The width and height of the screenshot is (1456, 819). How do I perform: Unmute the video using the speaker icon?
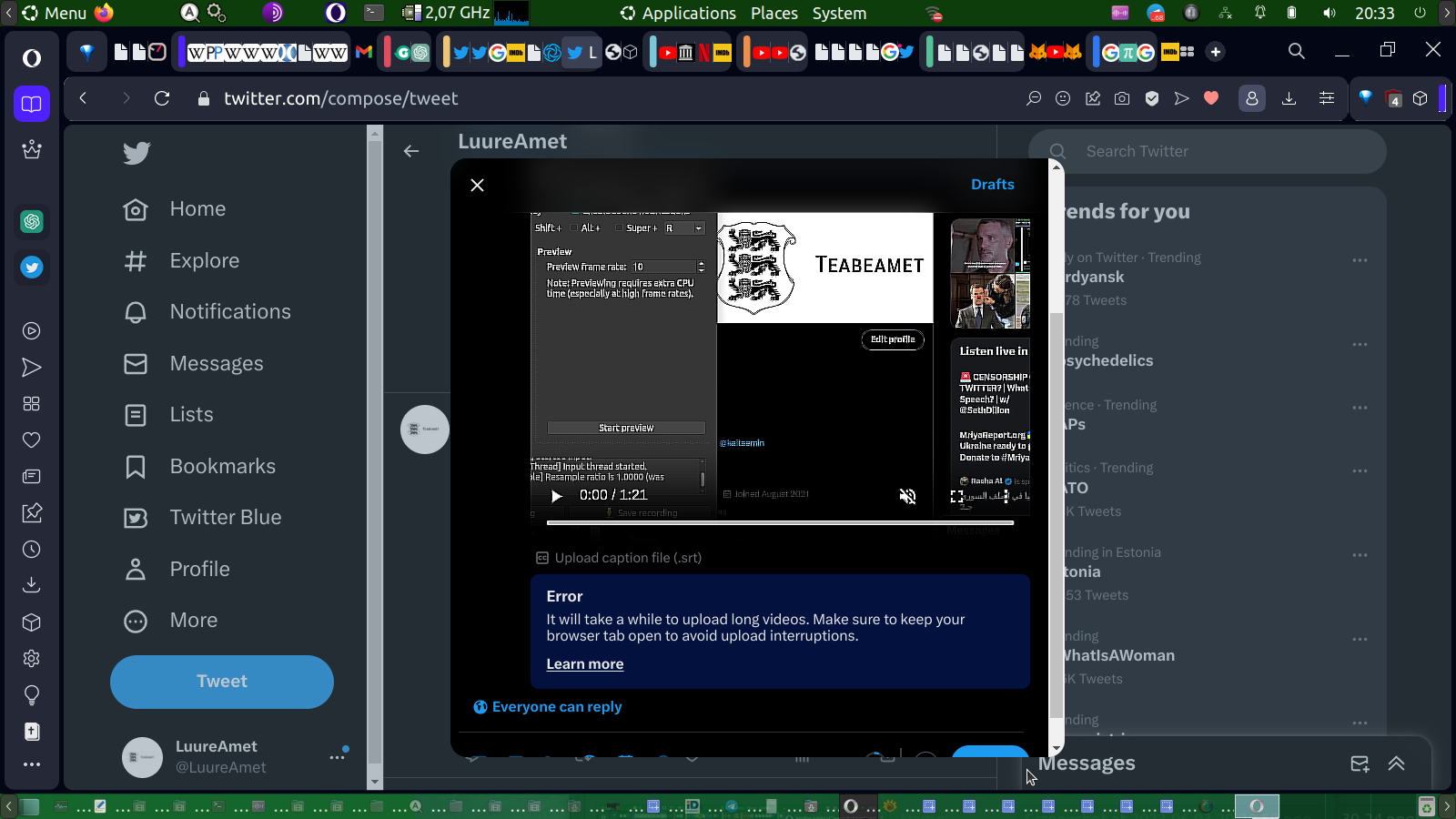[x=907, y=496]
